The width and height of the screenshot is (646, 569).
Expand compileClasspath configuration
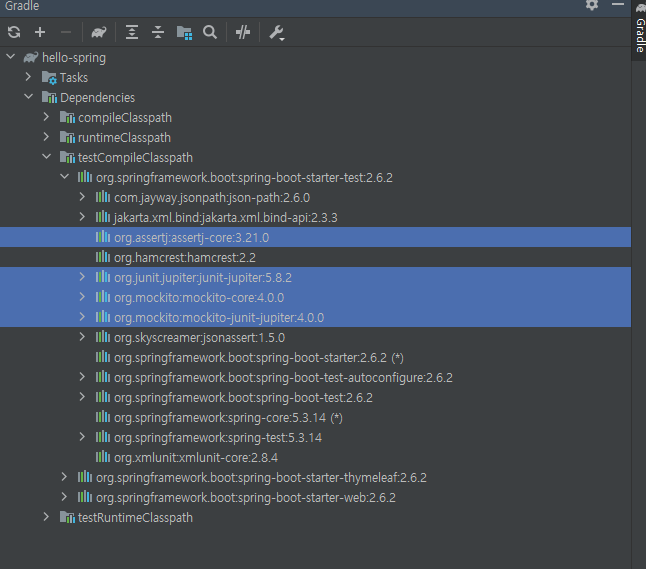pos(47,117)
